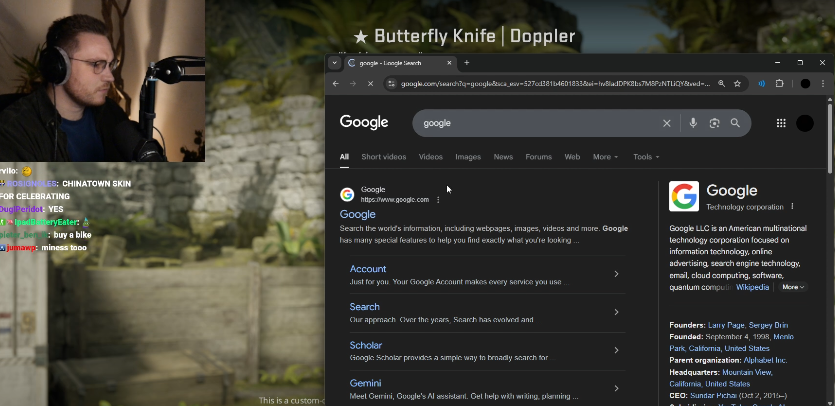Screen dimensions: 835x406
Task: Click the zoom magnifier in address bar
Action: (x=721, y=84)
